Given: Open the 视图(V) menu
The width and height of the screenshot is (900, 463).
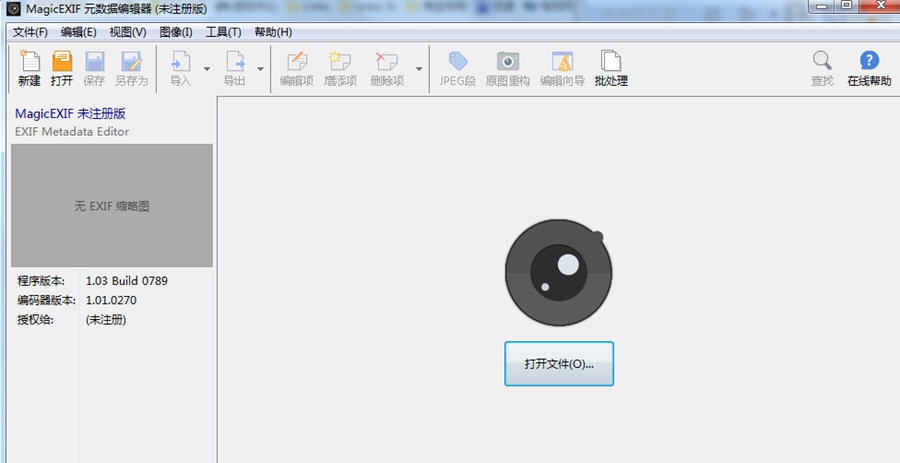Looking at the screenshot, I should (x=127, y=32).
